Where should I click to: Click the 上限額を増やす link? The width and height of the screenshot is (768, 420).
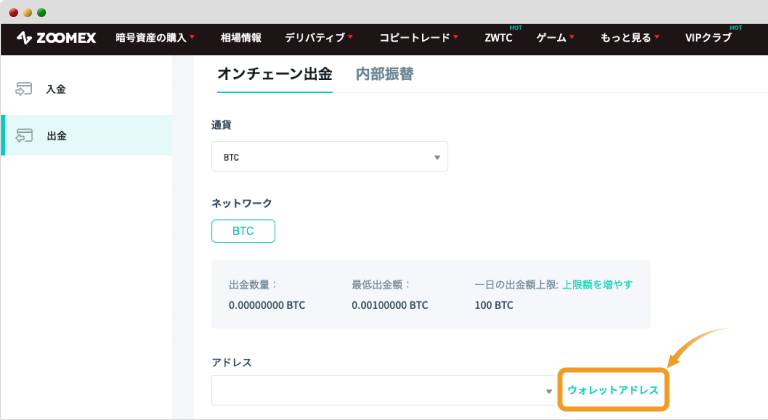[x=597, y=285]
